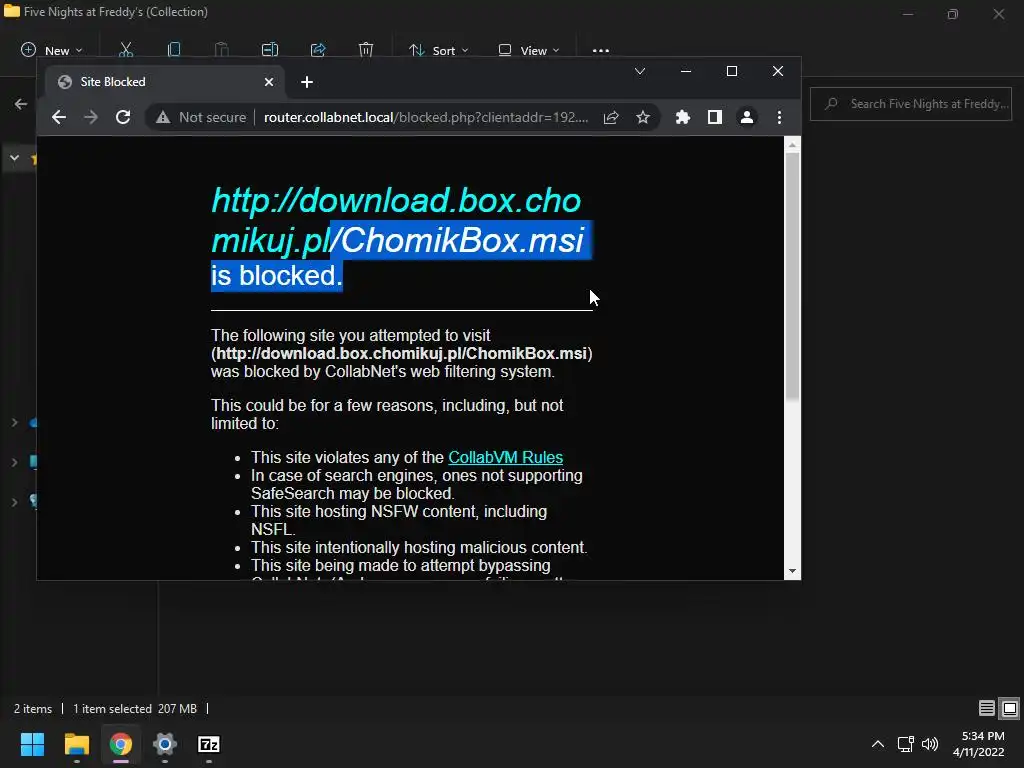The height and width of the screenshot is (768, 1024).
Task: Click the scroll-up arrow in Chrome scrollbar
Action: 792,145
